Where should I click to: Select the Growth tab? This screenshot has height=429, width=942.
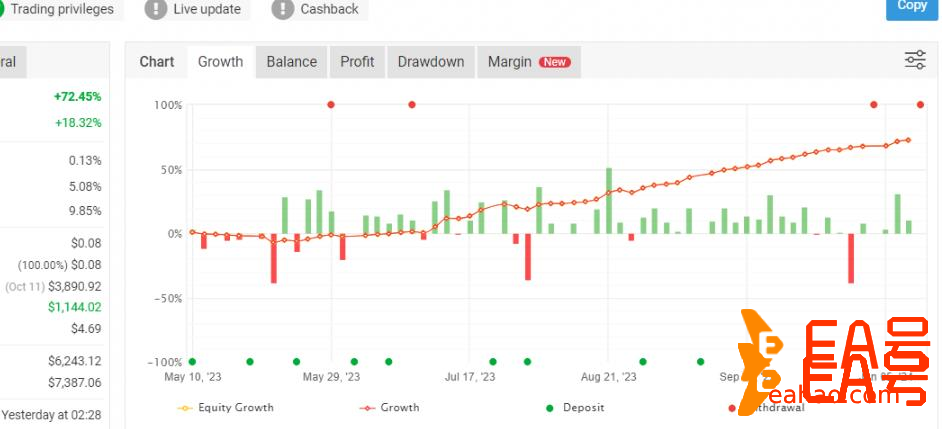click(x=220, y=62)
